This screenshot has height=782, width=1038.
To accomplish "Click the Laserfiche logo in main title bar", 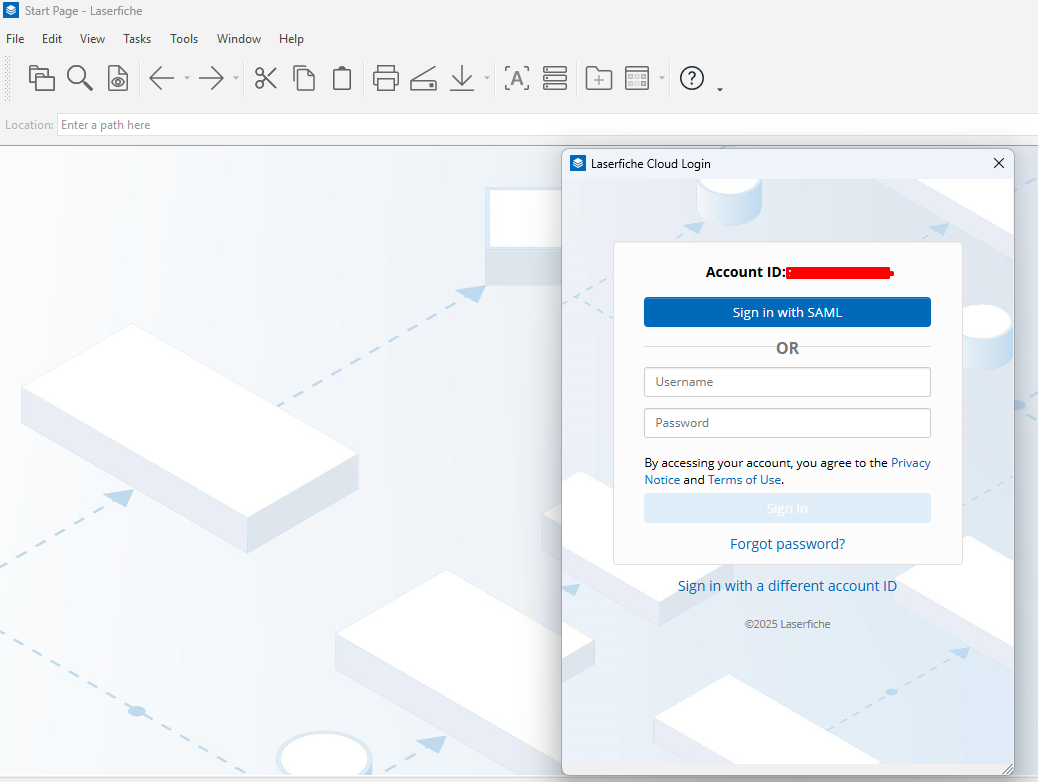I will 11,11.
